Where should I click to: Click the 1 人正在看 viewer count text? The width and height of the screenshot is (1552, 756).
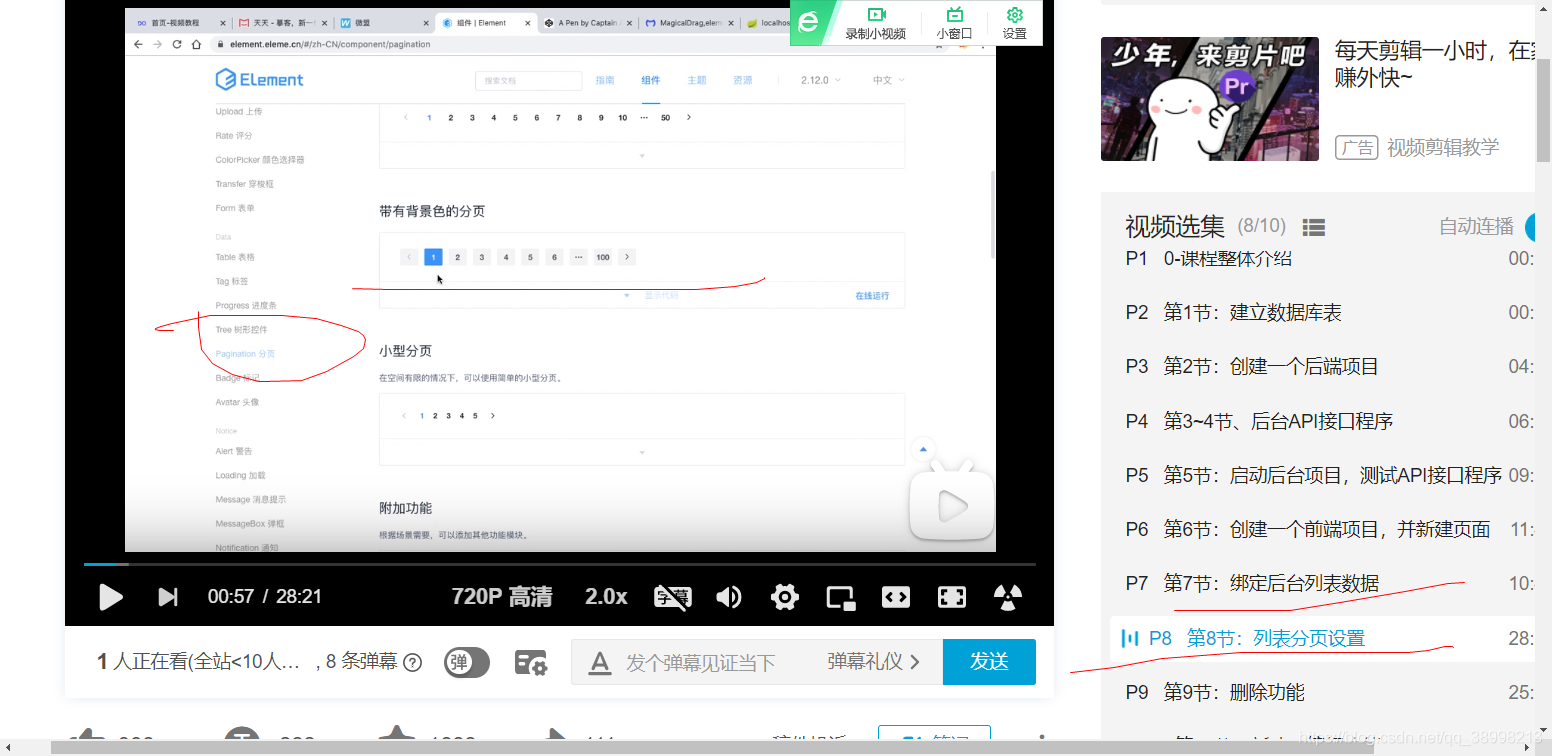point(198,662)
